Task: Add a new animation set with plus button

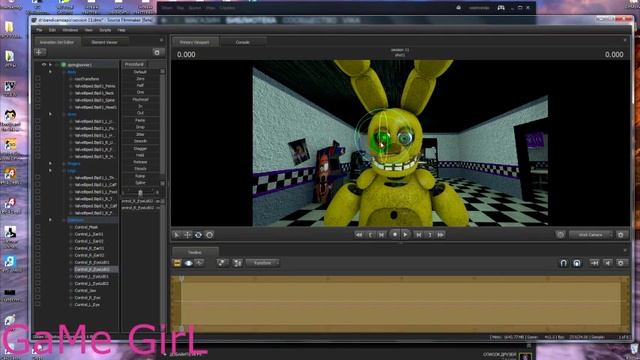Action: coord(40,52)
